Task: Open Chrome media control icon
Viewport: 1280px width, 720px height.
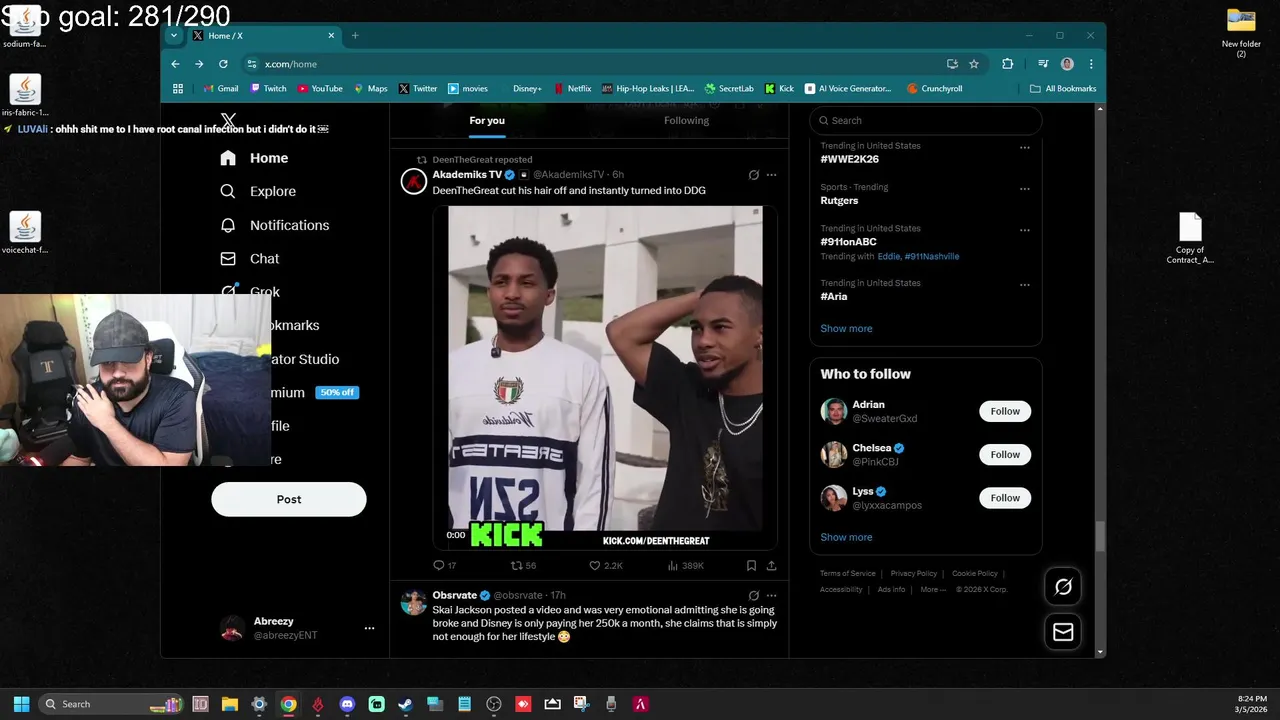Action: pos(1043,64)
